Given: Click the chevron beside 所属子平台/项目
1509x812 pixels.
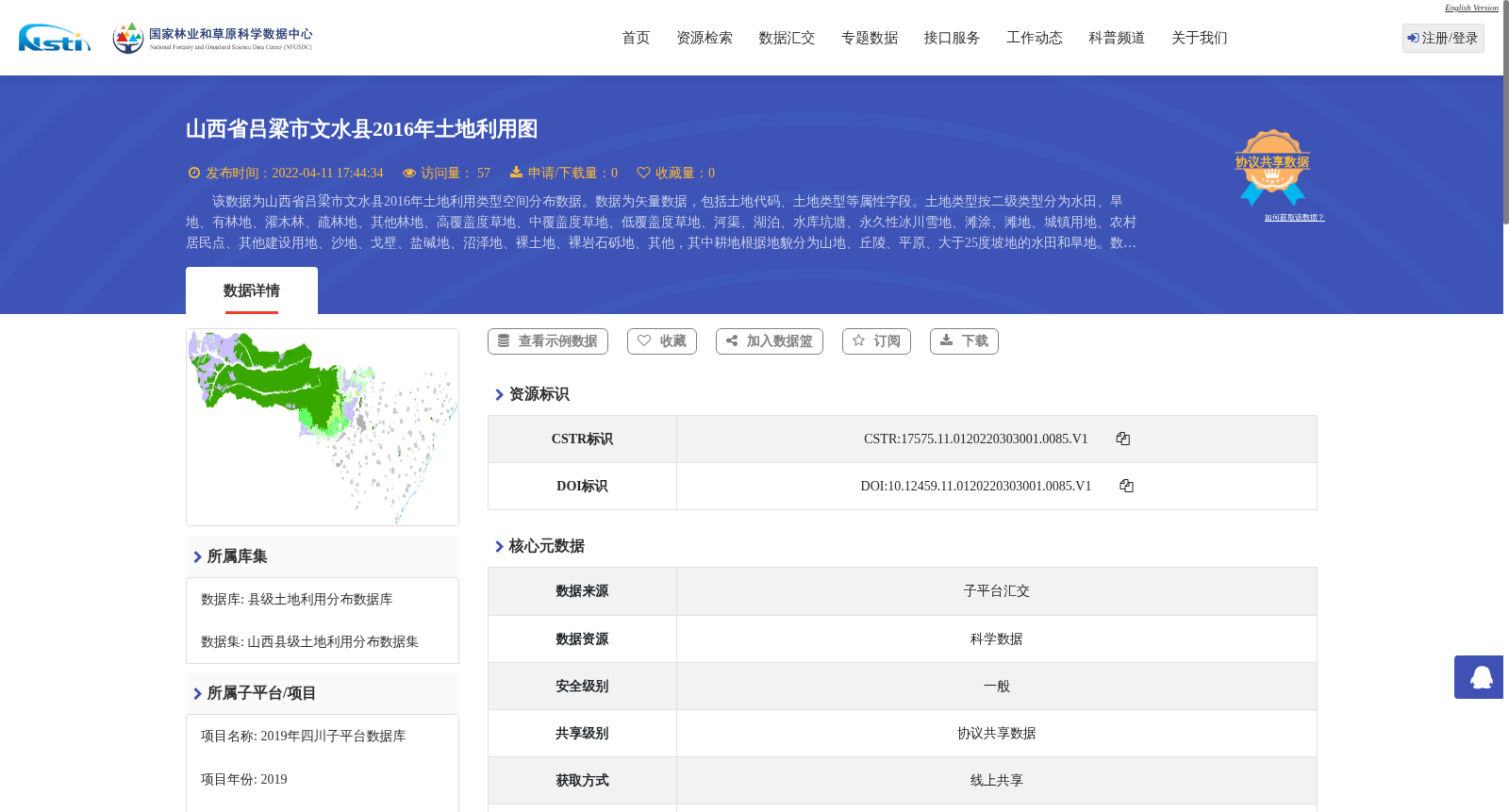Looking at the screenshot, I should point(197,693).
